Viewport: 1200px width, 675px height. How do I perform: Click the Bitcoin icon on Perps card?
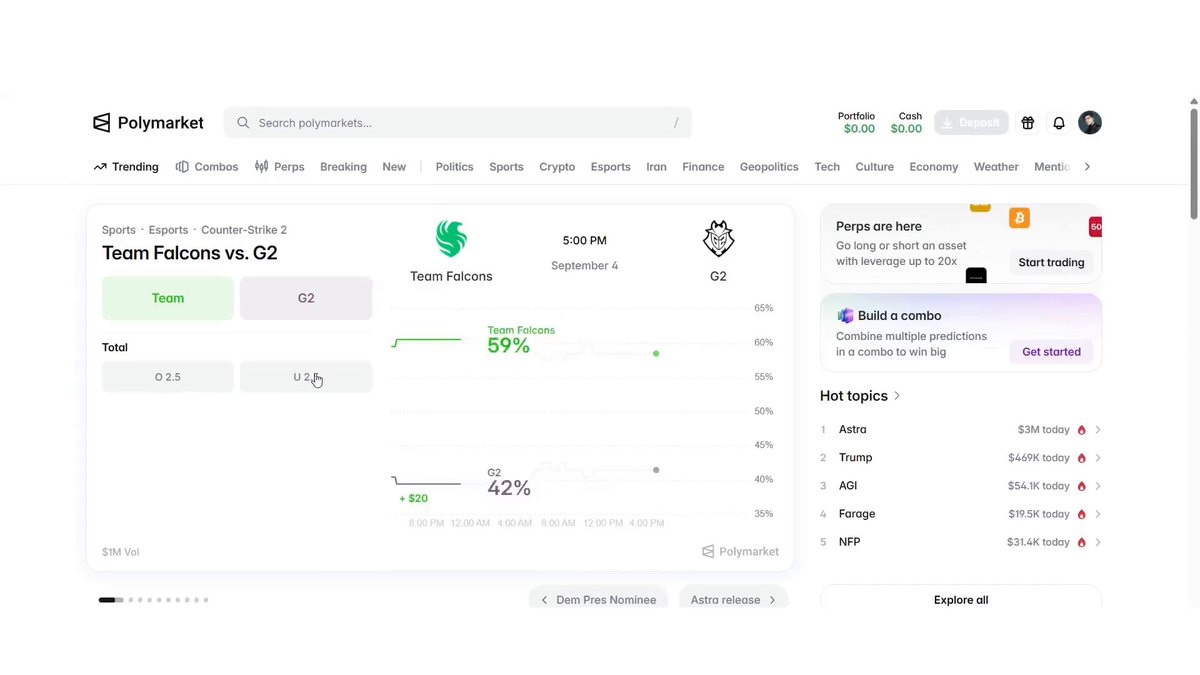click(1019, 218)
